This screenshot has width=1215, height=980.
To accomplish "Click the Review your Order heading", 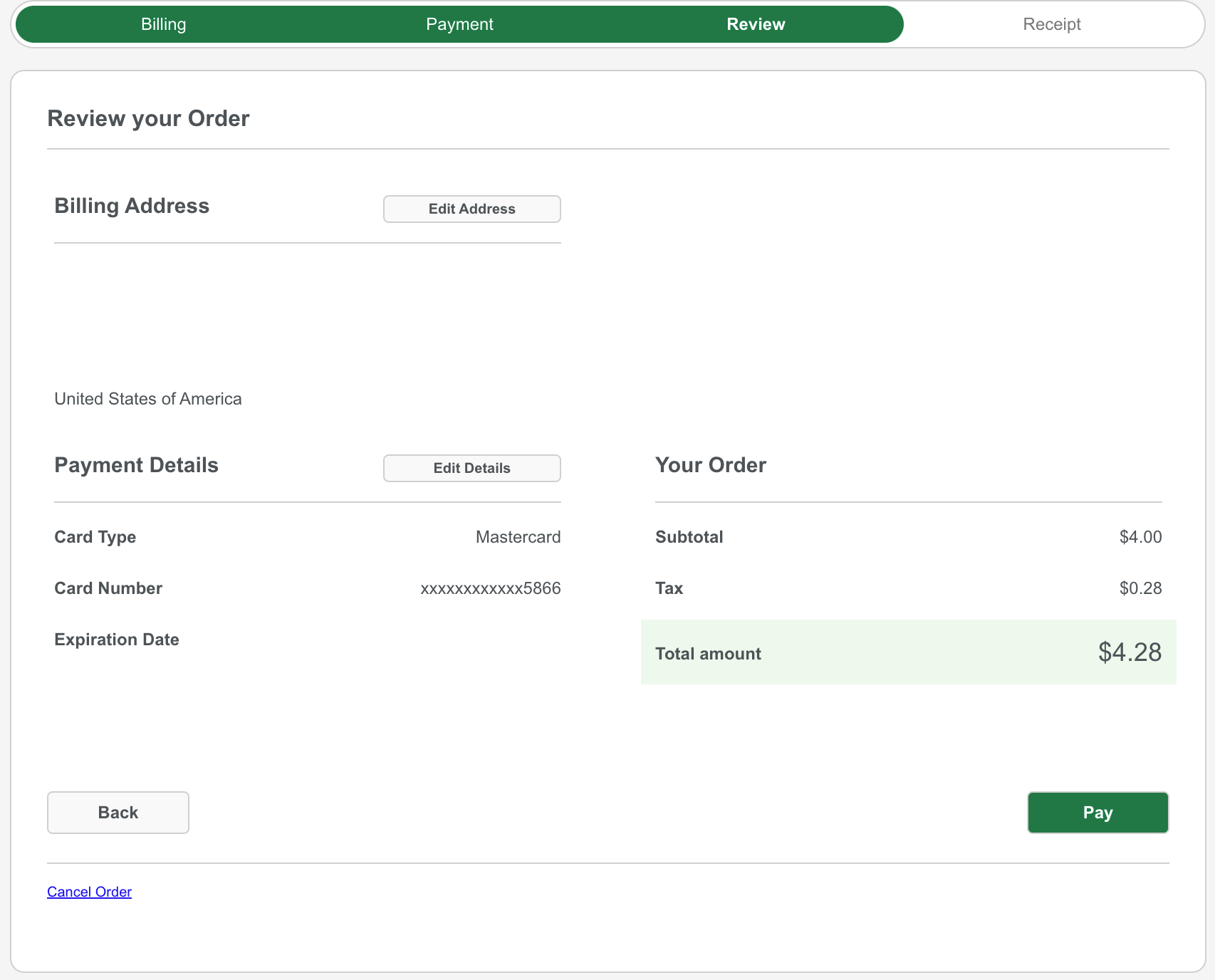I will tap(148, 118).
